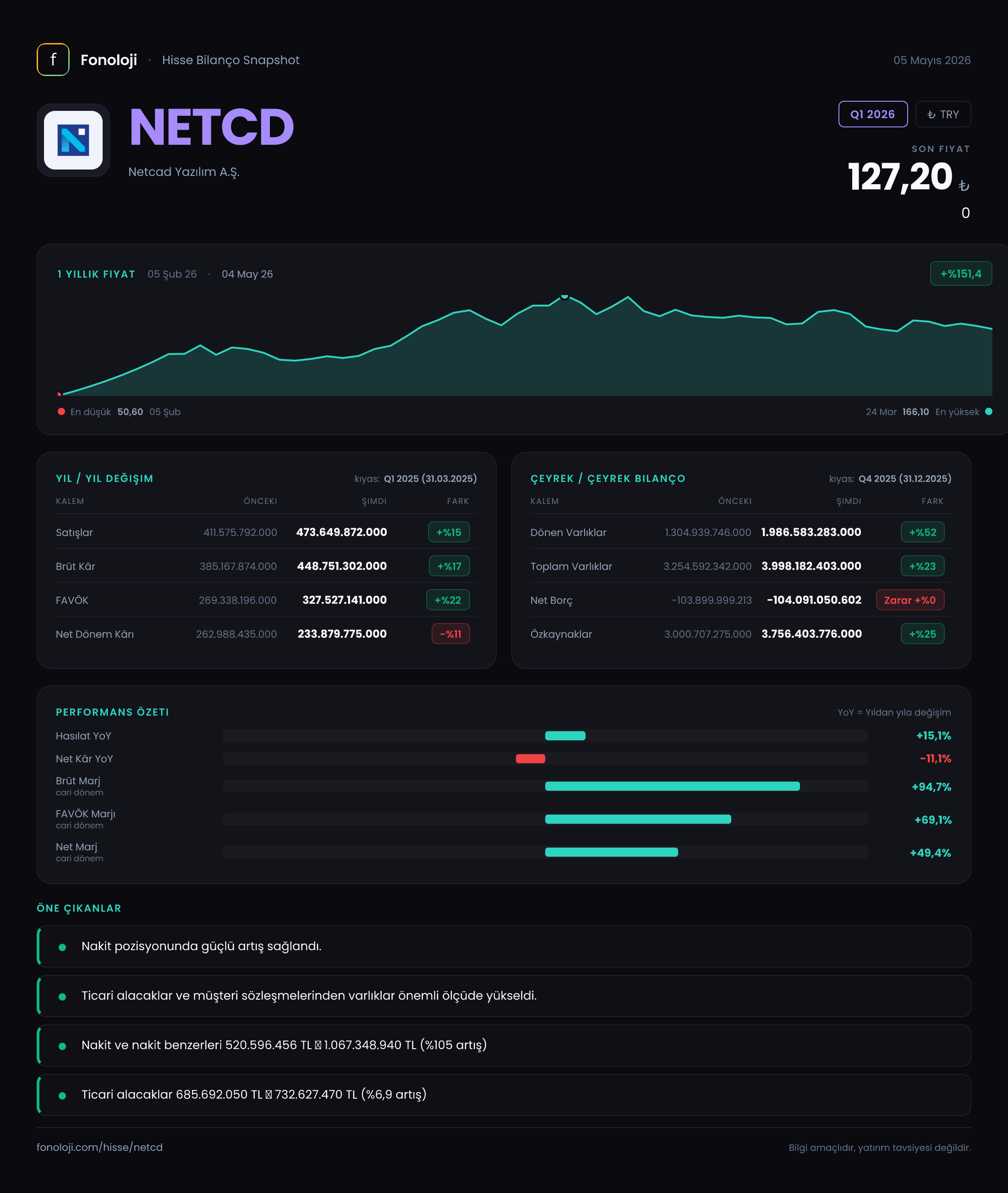Click the Q4 2025 (31.12.2025) comparison label

(x=905, y=479)
